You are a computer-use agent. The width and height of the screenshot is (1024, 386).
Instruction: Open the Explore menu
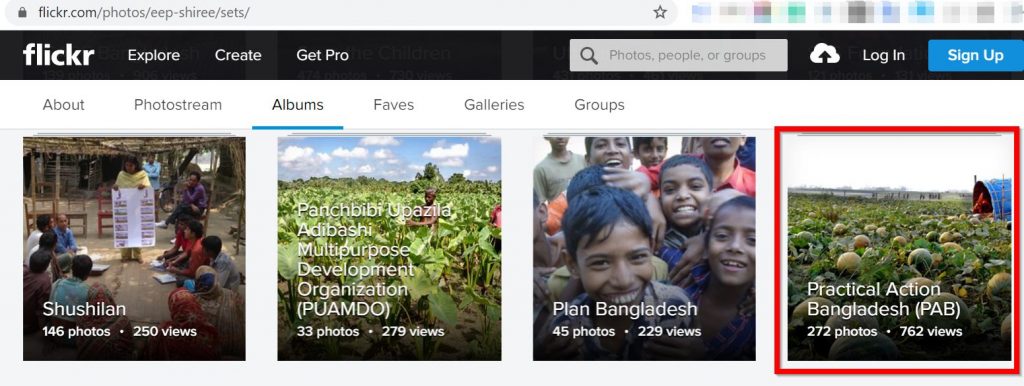[x=153, y=56]
